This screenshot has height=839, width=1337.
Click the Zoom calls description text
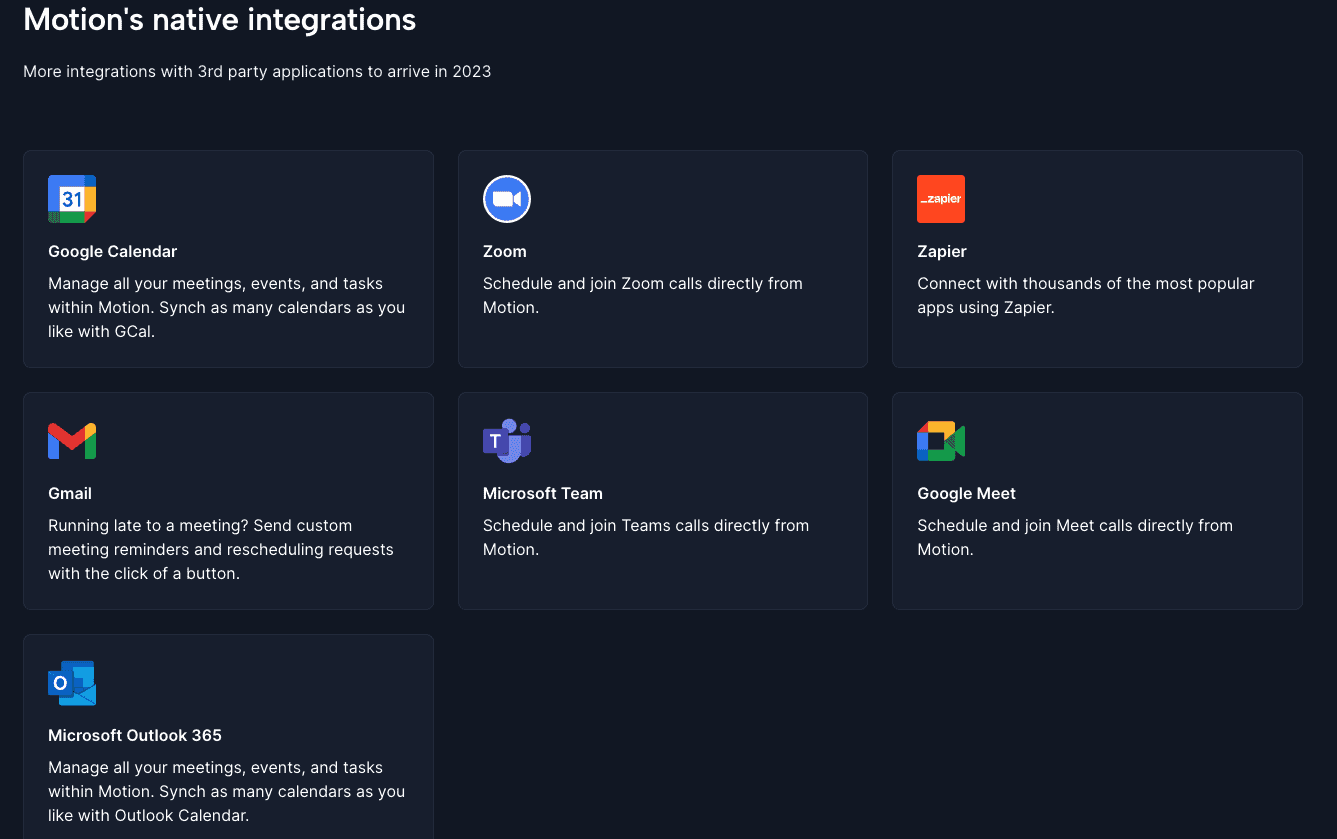(x=642, y=296)
